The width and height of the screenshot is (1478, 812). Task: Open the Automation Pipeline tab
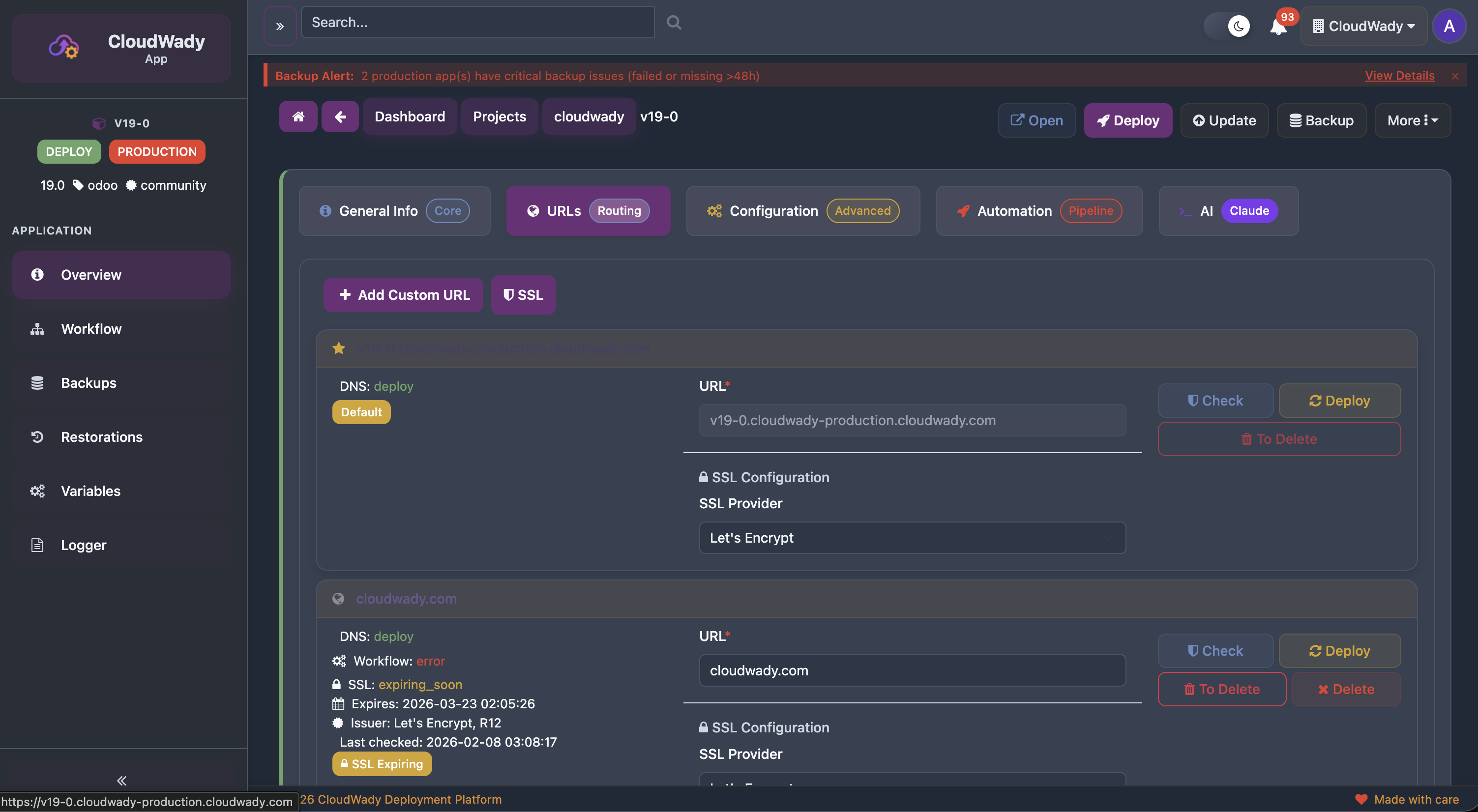[x=1038, y=210]
